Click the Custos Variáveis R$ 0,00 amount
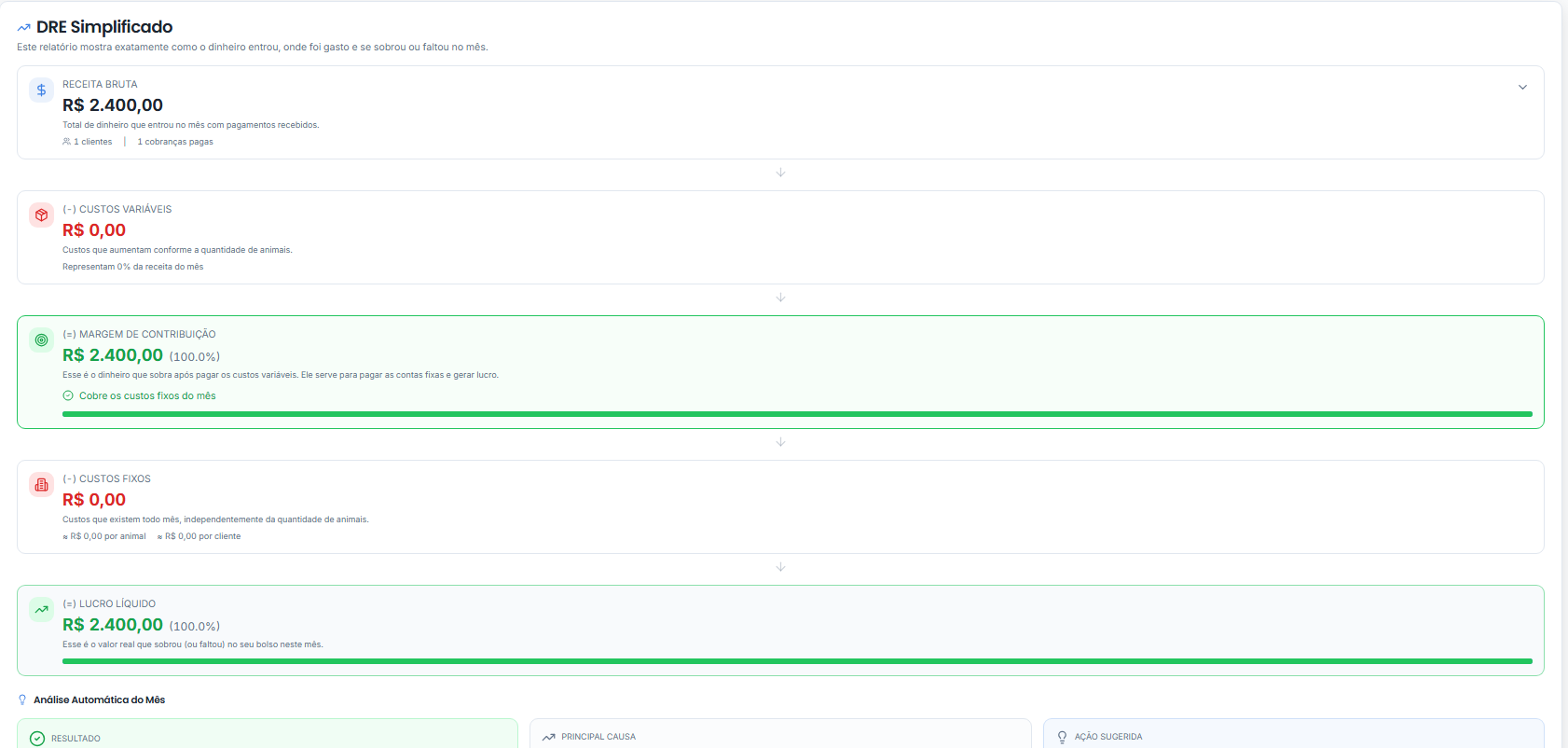1568x748 pixels. point(94,230)
